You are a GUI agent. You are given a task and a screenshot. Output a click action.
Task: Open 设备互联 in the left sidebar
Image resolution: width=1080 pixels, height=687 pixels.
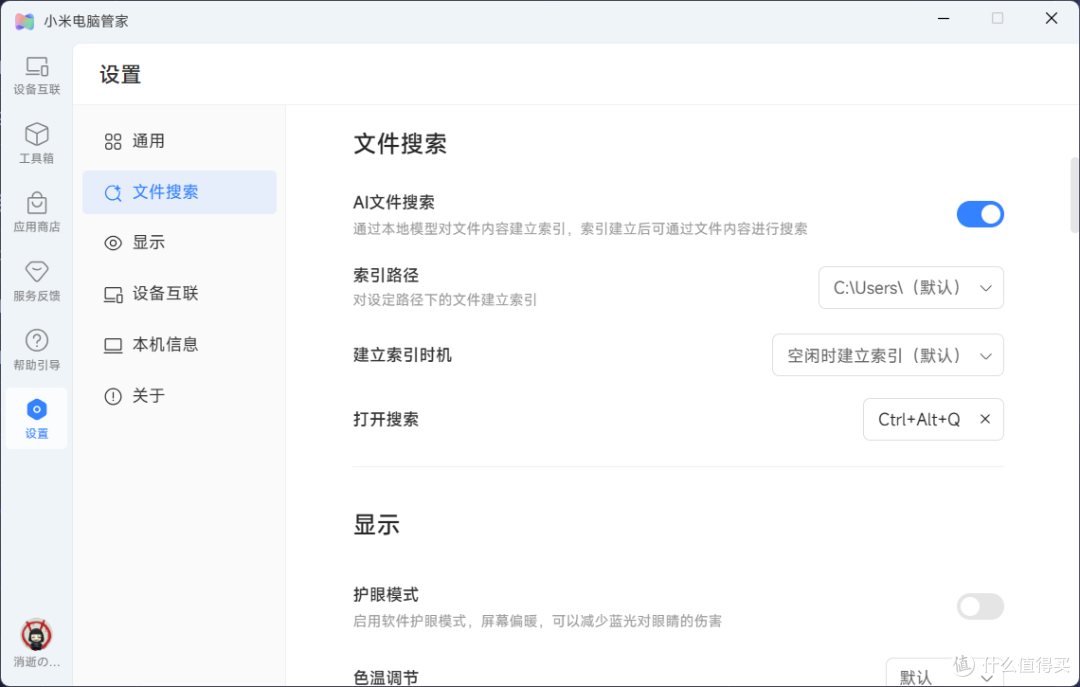pos(37,75)
